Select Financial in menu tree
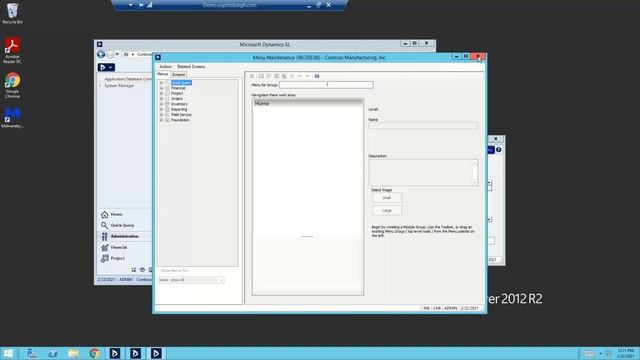 (x=178, y=88)
